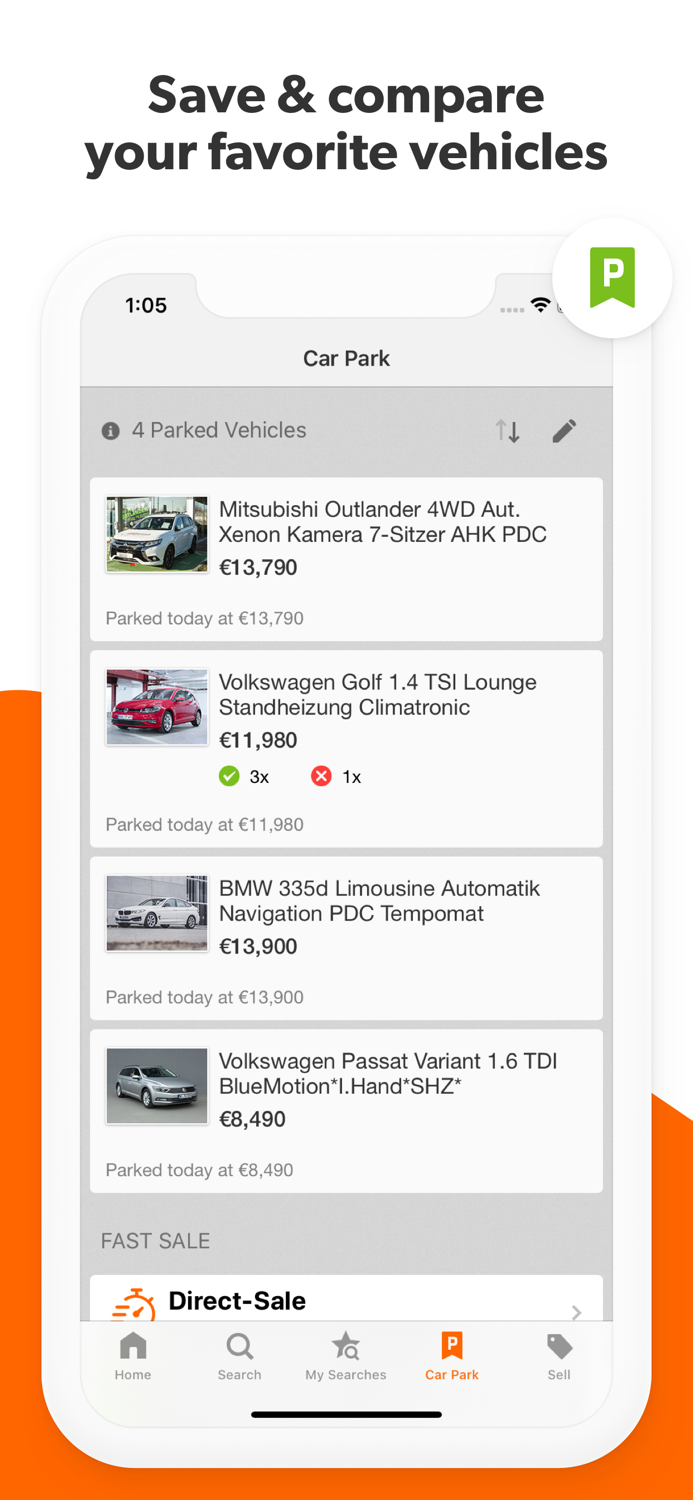
Task: Tap the My Searches star icon
Action: point(345,1347)
